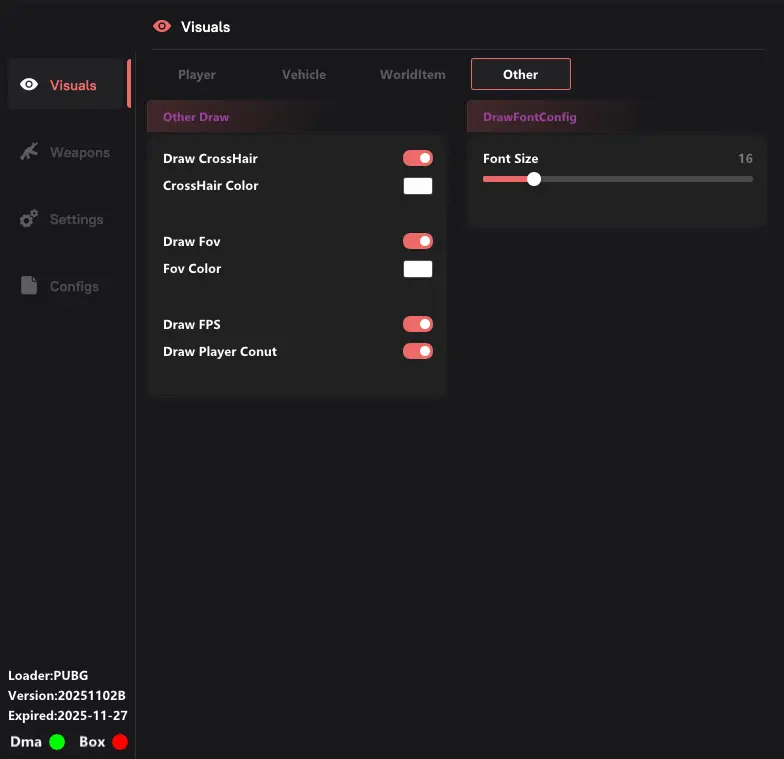784x759 pixels.
Task: Switch off Draw Player Conut
Action: pos(418,351)
